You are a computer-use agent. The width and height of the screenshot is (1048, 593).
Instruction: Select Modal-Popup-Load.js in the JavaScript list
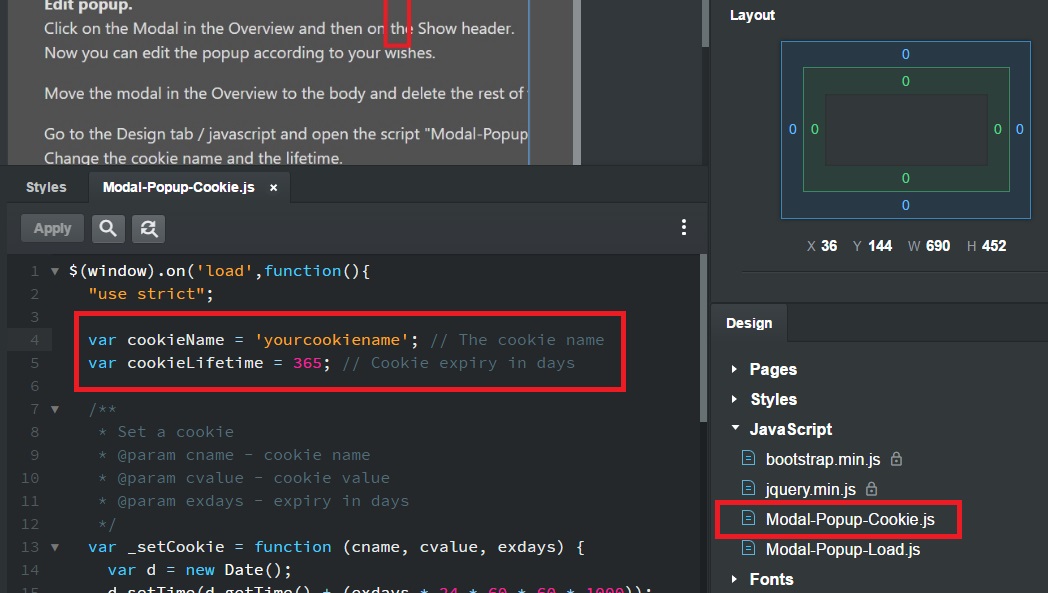click(x=842, y=550)
